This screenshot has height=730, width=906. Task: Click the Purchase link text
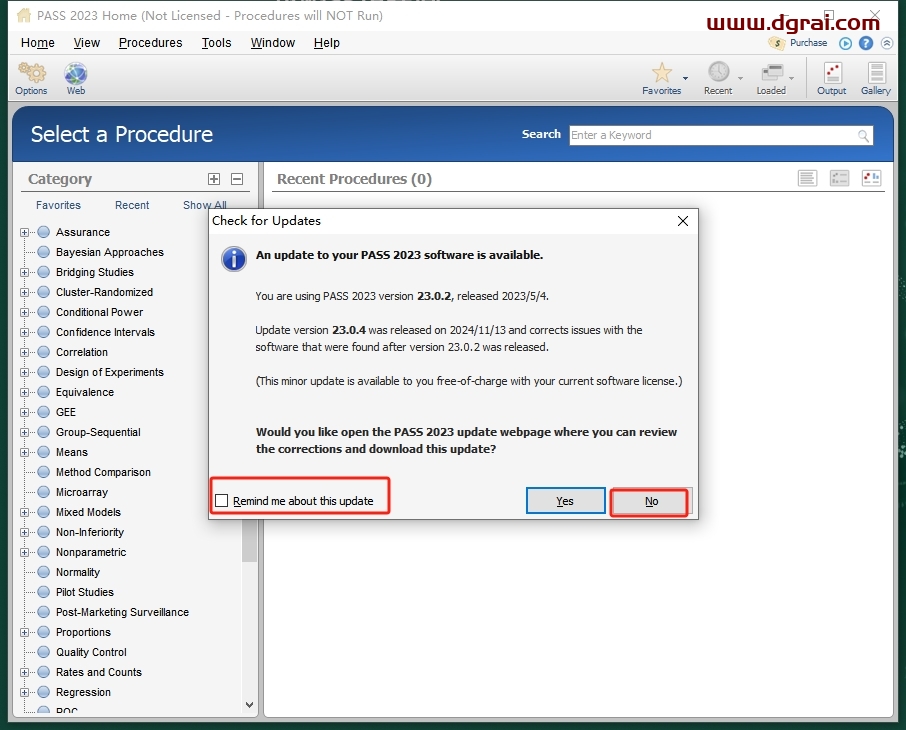click(808, 43)
